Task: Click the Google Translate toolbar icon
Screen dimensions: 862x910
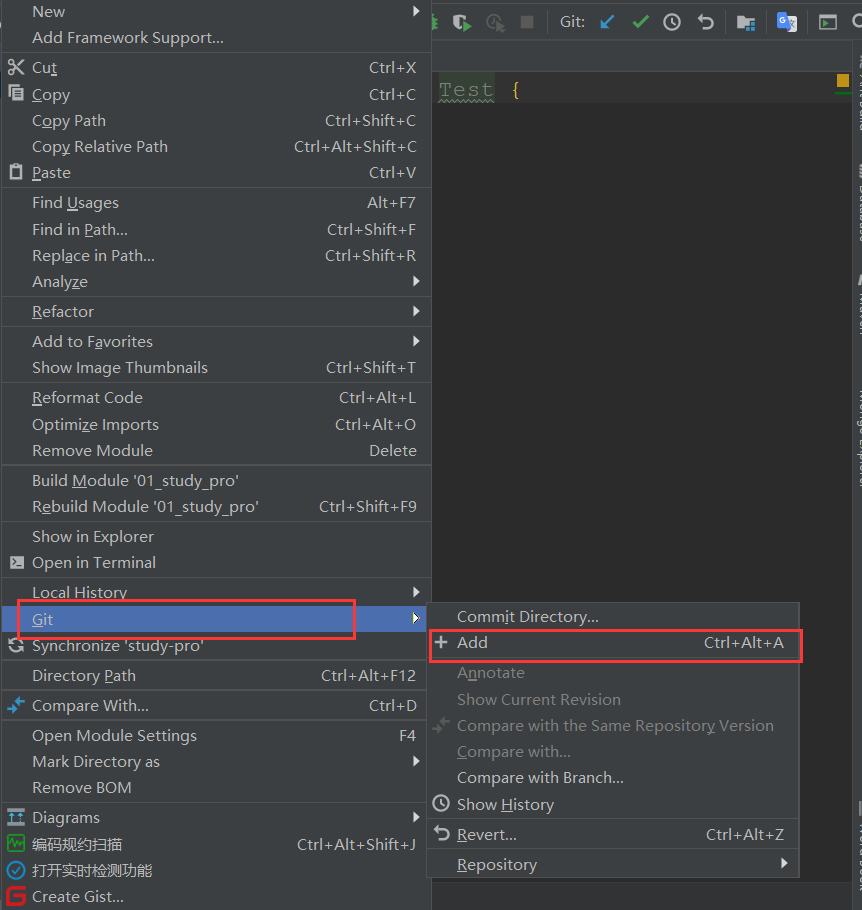Action: coord(787,22)
